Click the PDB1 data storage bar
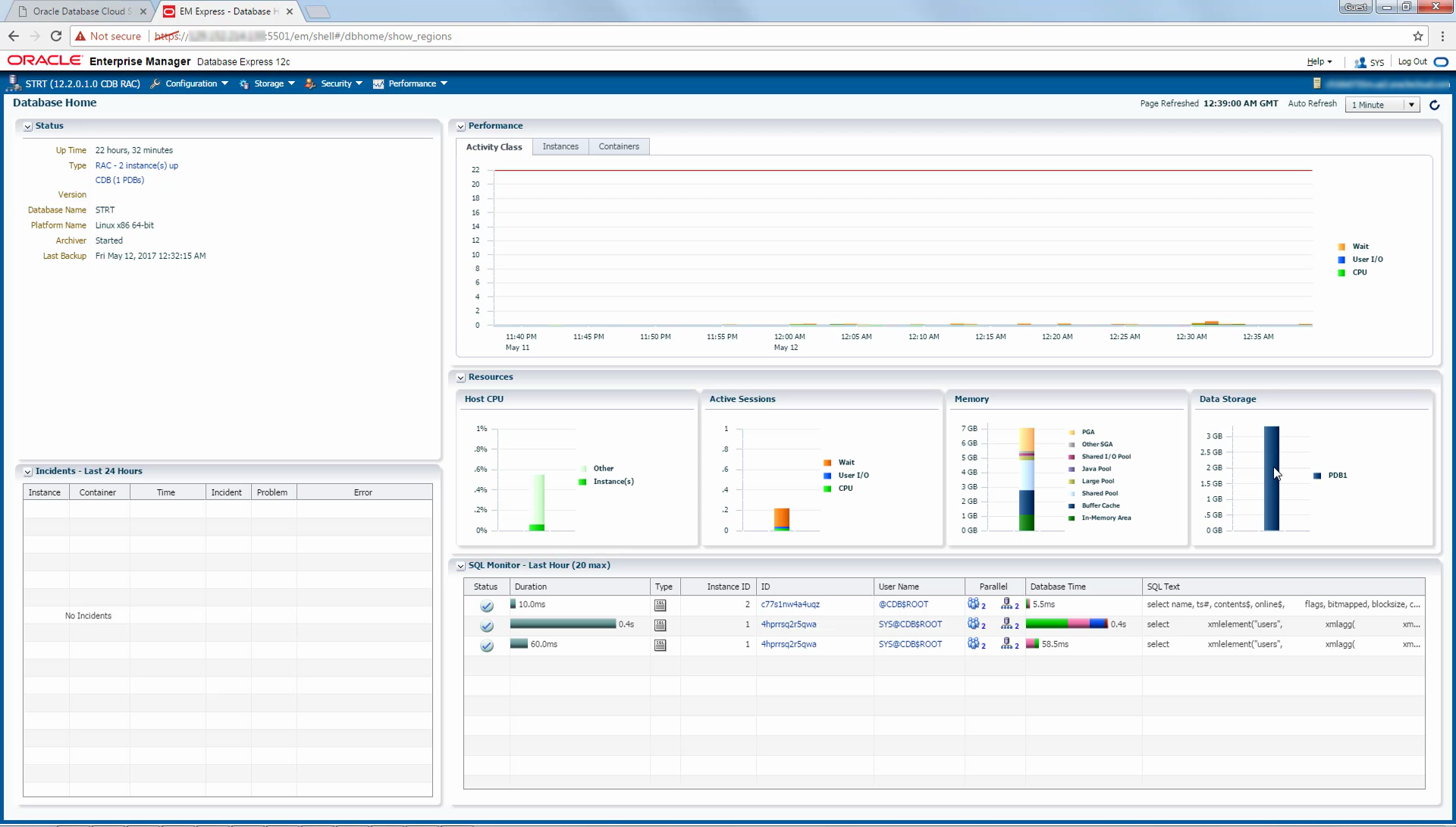Screen dimensions: 1456x827 tap(1272, 478)
